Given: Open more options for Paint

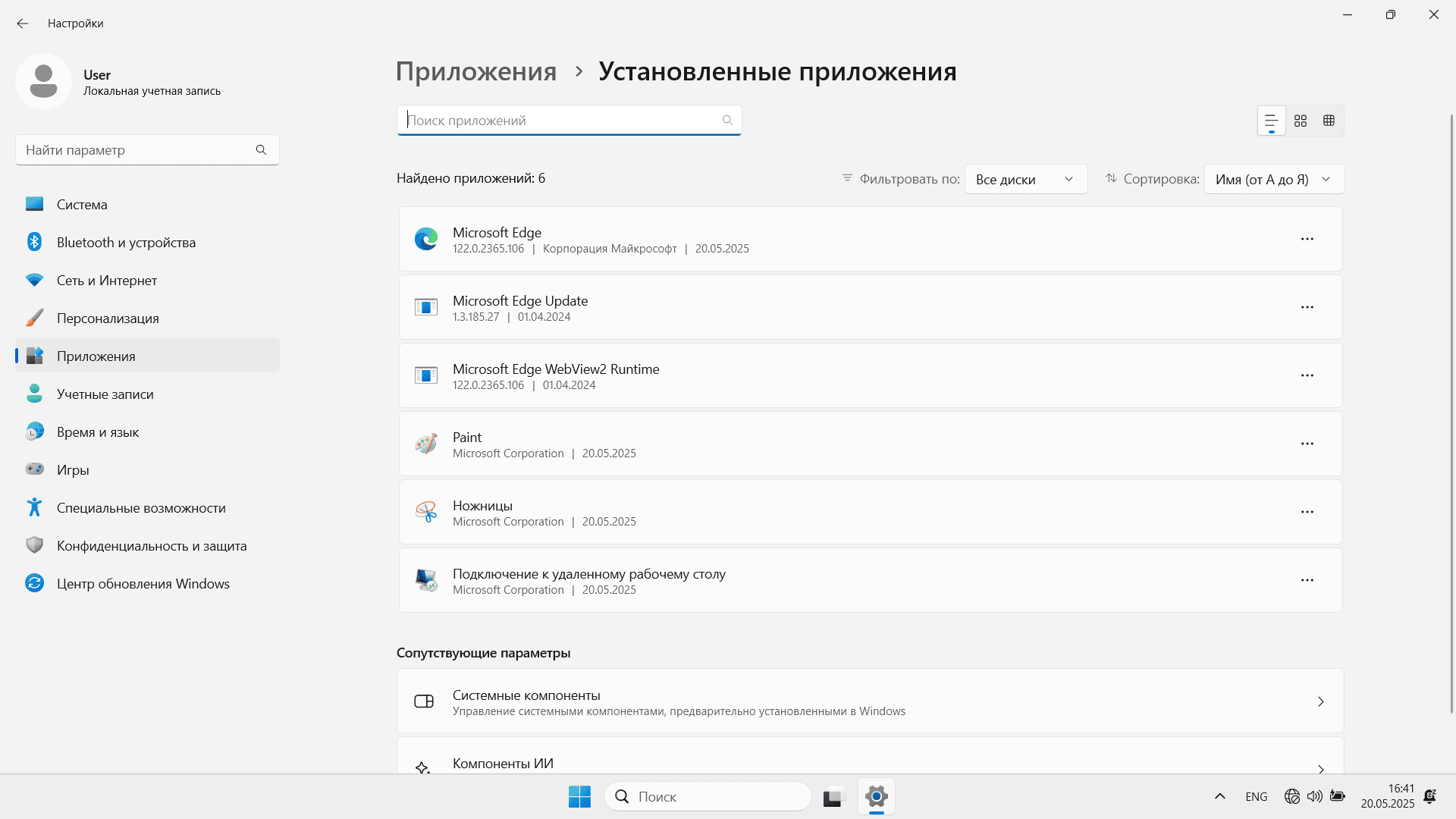Looking at the screenshot, I should pos(1307,444).
